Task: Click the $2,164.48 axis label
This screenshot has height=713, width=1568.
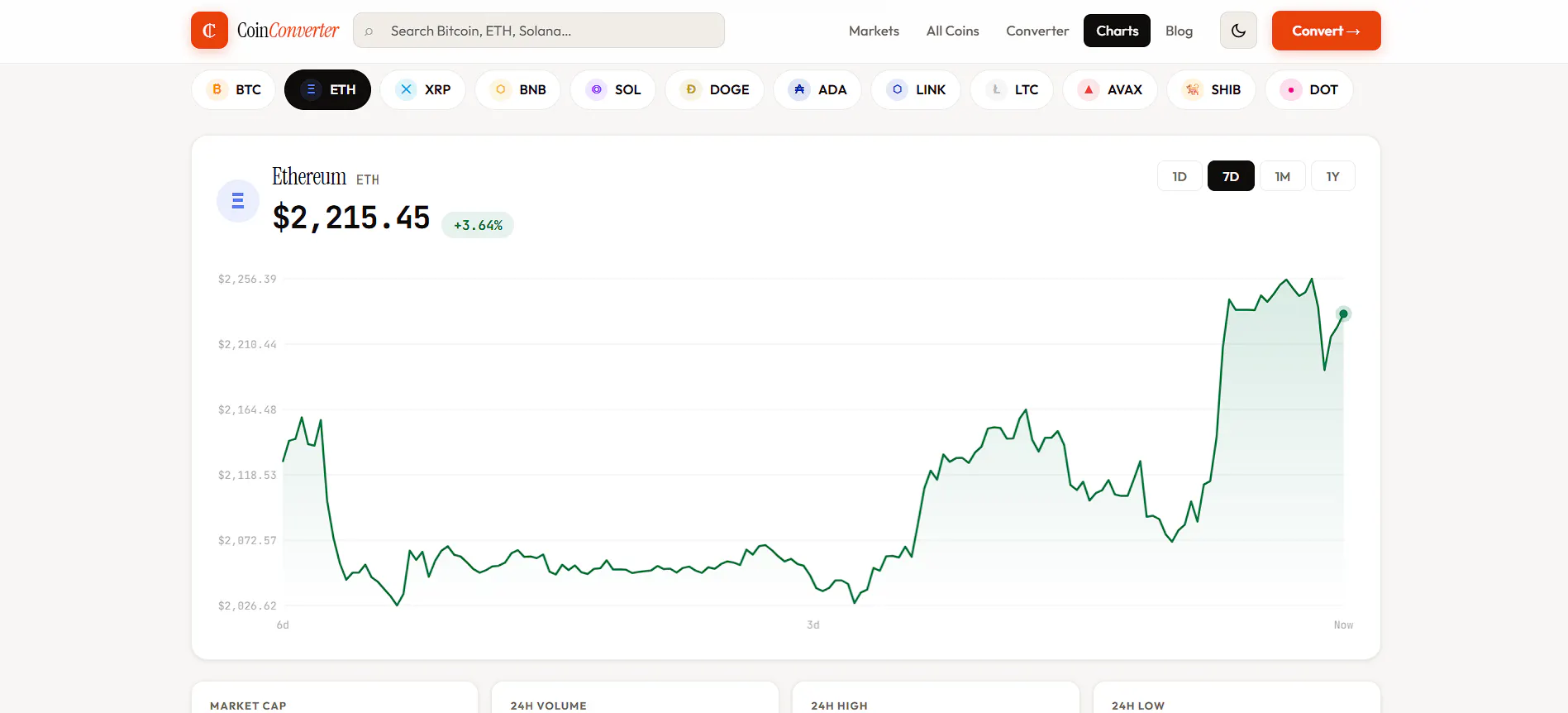Action: click(x=247, y=409)
